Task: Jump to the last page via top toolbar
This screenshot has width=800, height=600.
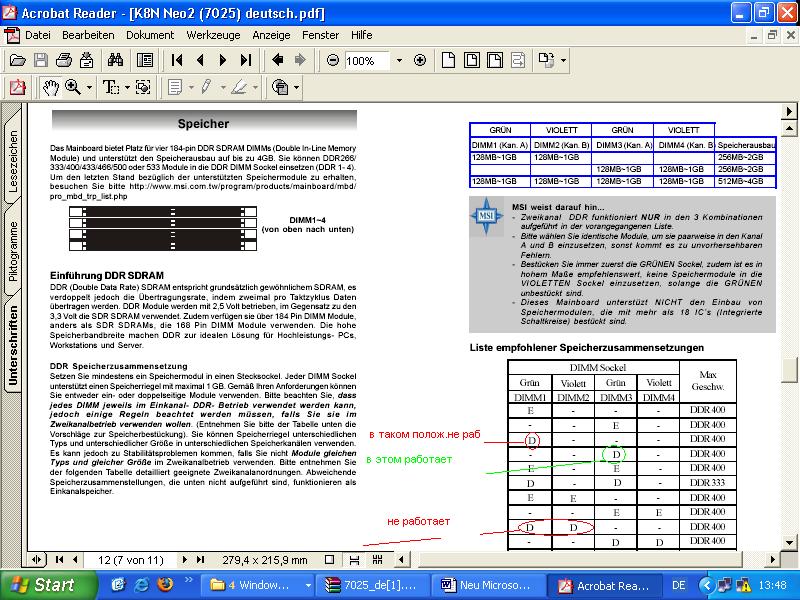Action: [246, 60]
